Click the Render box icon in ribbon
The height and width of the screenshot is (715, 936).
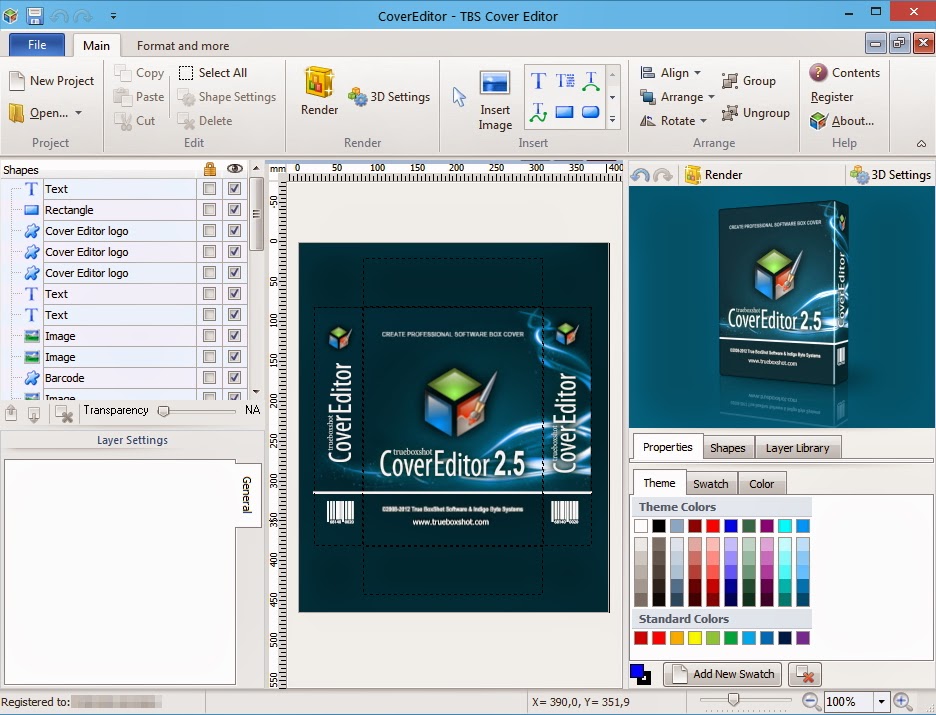pos(319,82)
